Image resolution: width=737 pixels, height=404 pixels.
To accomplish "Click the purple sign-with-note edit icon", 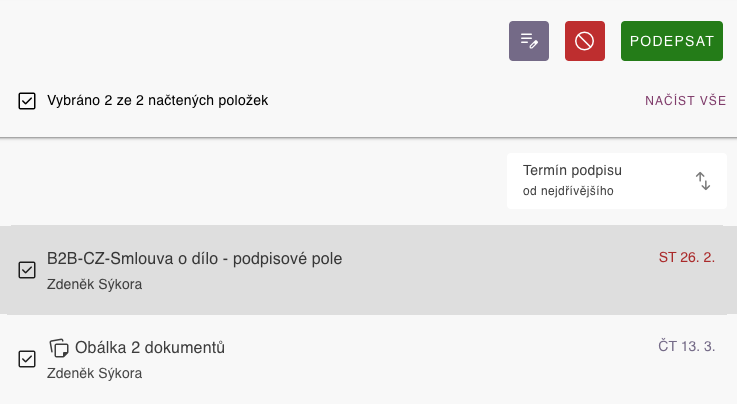I will (529, 41).
